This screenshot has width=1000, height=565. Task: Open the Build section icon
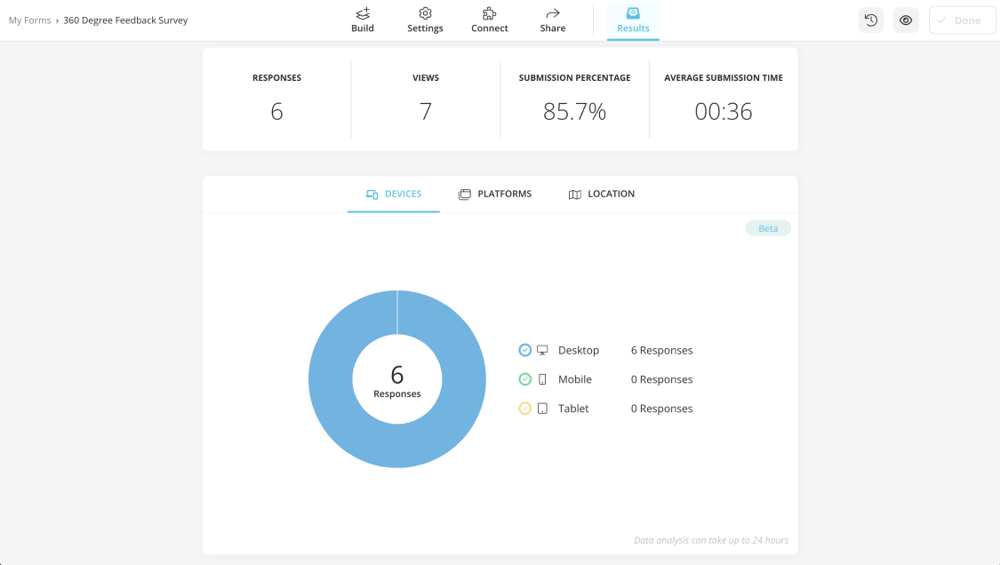pyautogui.click(x=363, y=14)
